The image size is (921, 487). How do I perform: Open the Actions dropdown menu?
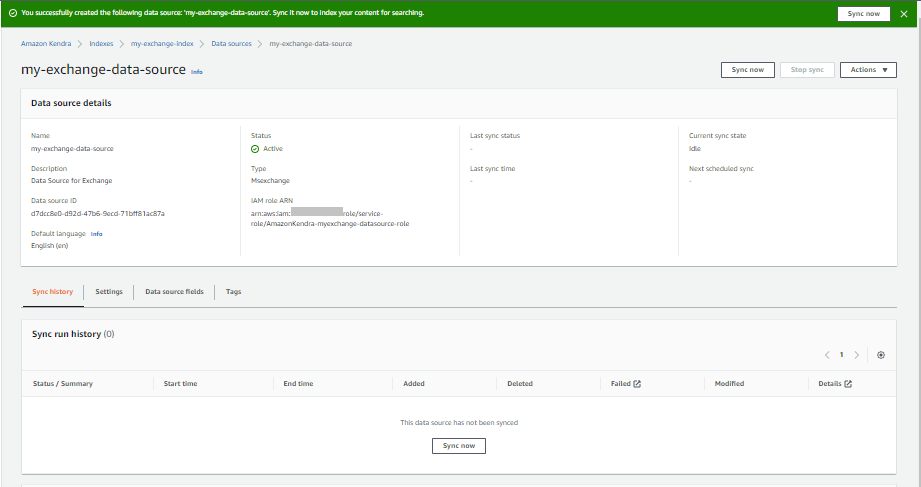[x=868, y=70]
